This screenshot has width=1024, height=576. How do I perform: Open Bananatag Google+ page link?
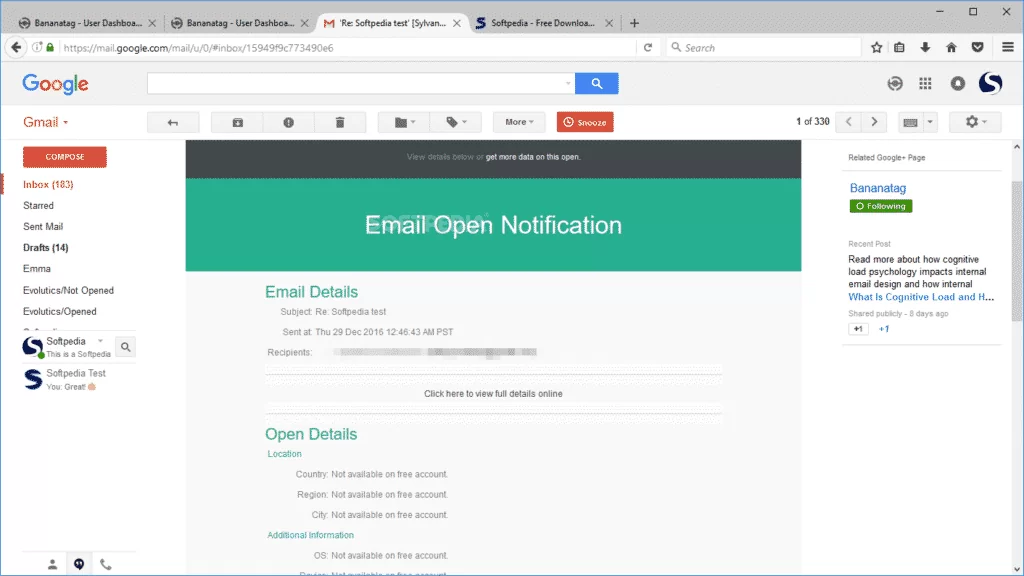878,188
